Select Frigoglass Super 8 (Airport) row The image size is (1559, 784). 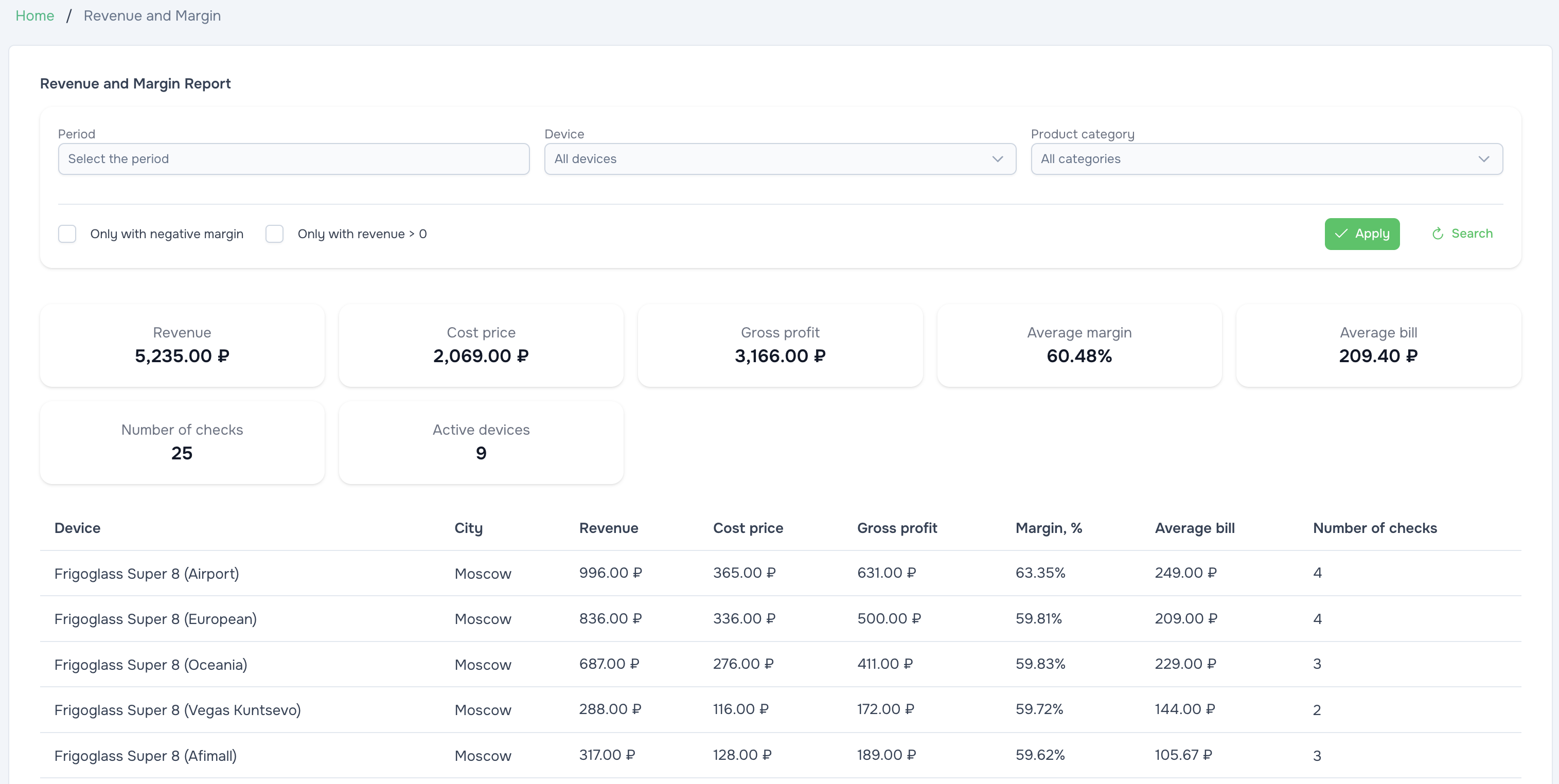(x=147, y=574)
